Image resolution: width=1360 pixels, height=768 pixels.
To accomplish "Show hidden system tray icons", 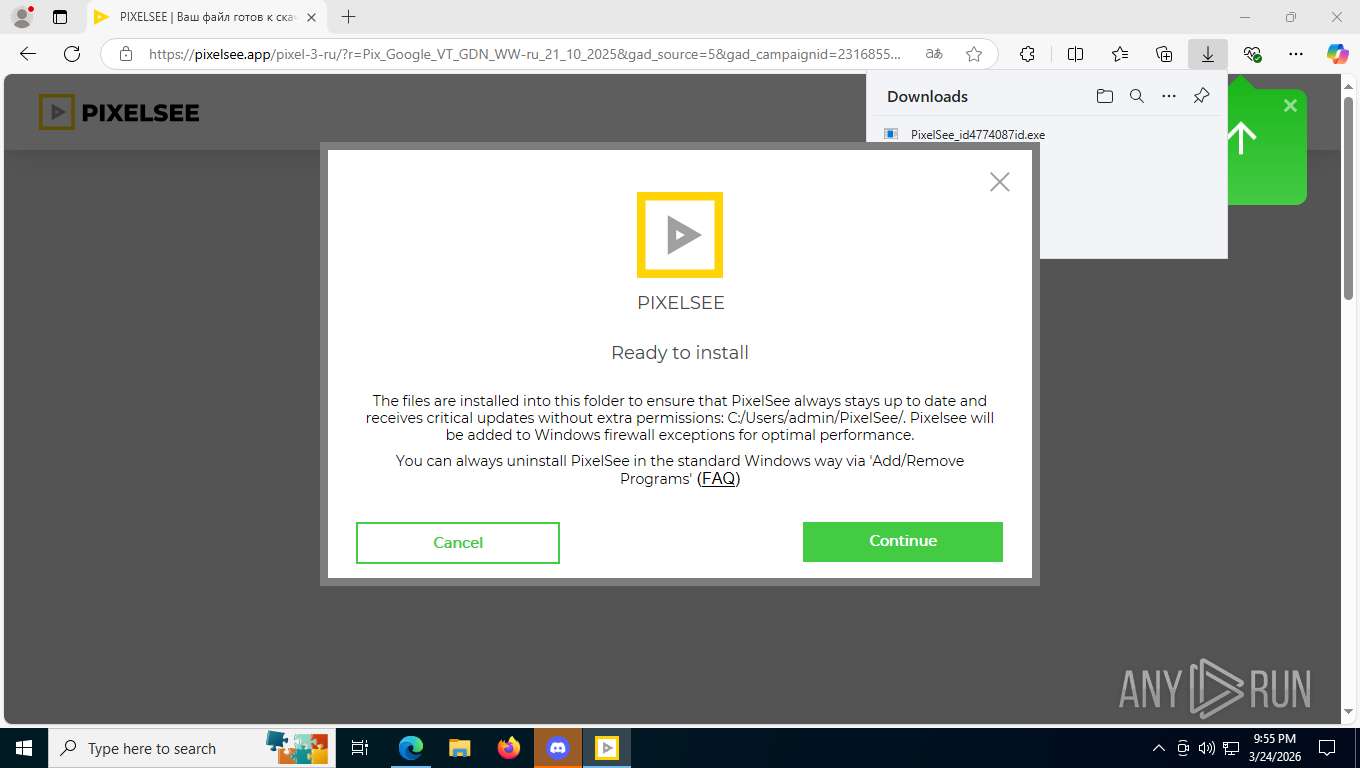I will click(1159, 748).
